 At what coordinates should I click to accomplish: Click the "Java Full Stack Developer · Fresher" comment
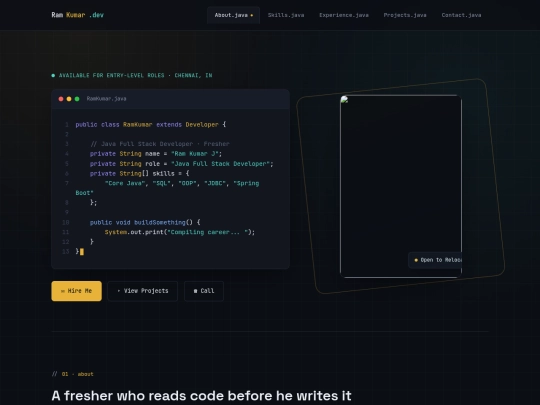(x=160, y=144)
